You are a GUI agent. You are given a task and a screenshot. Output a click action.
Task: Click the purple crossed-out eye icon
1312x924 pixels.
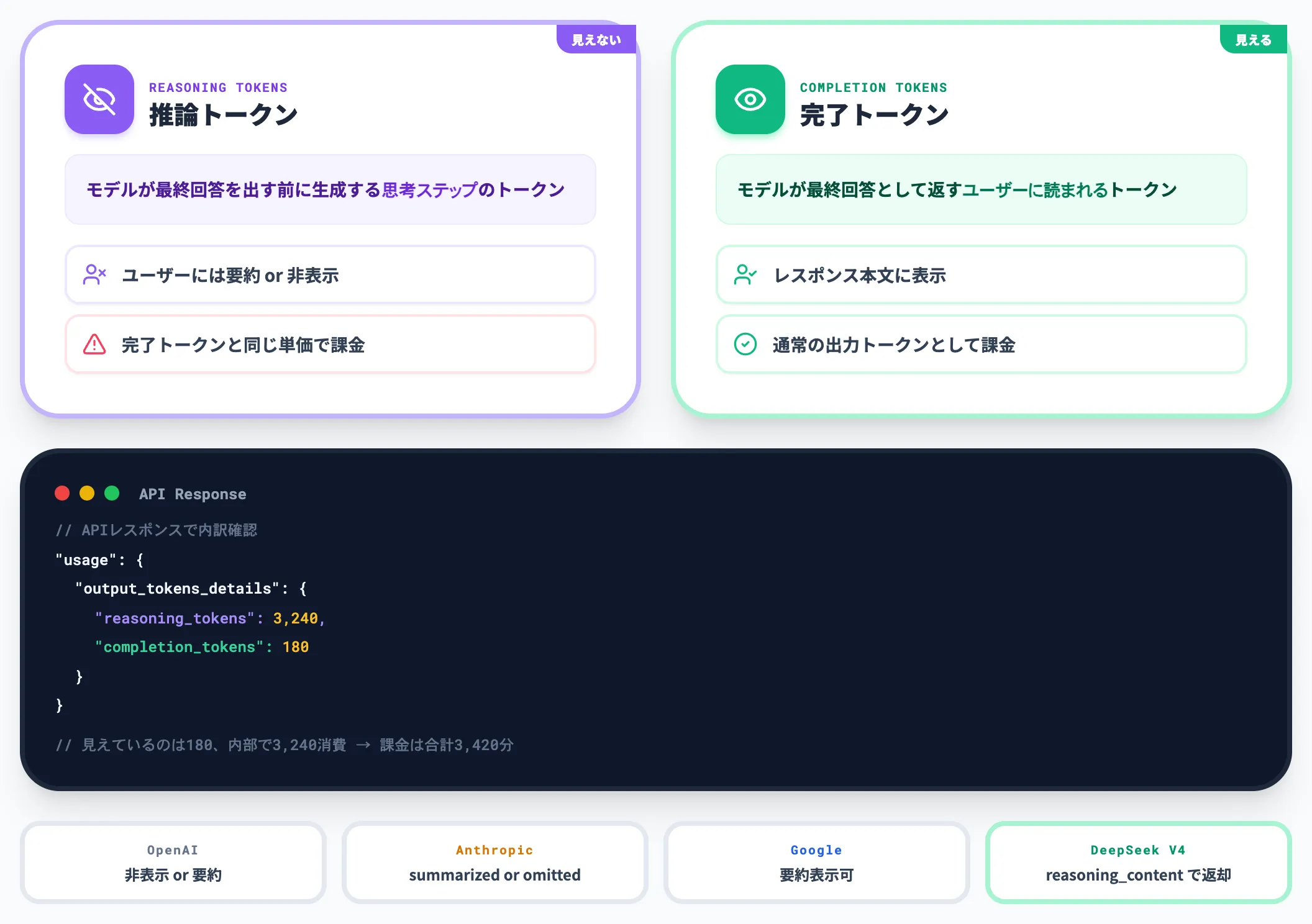pyautogui.click(x=99, y=99)
